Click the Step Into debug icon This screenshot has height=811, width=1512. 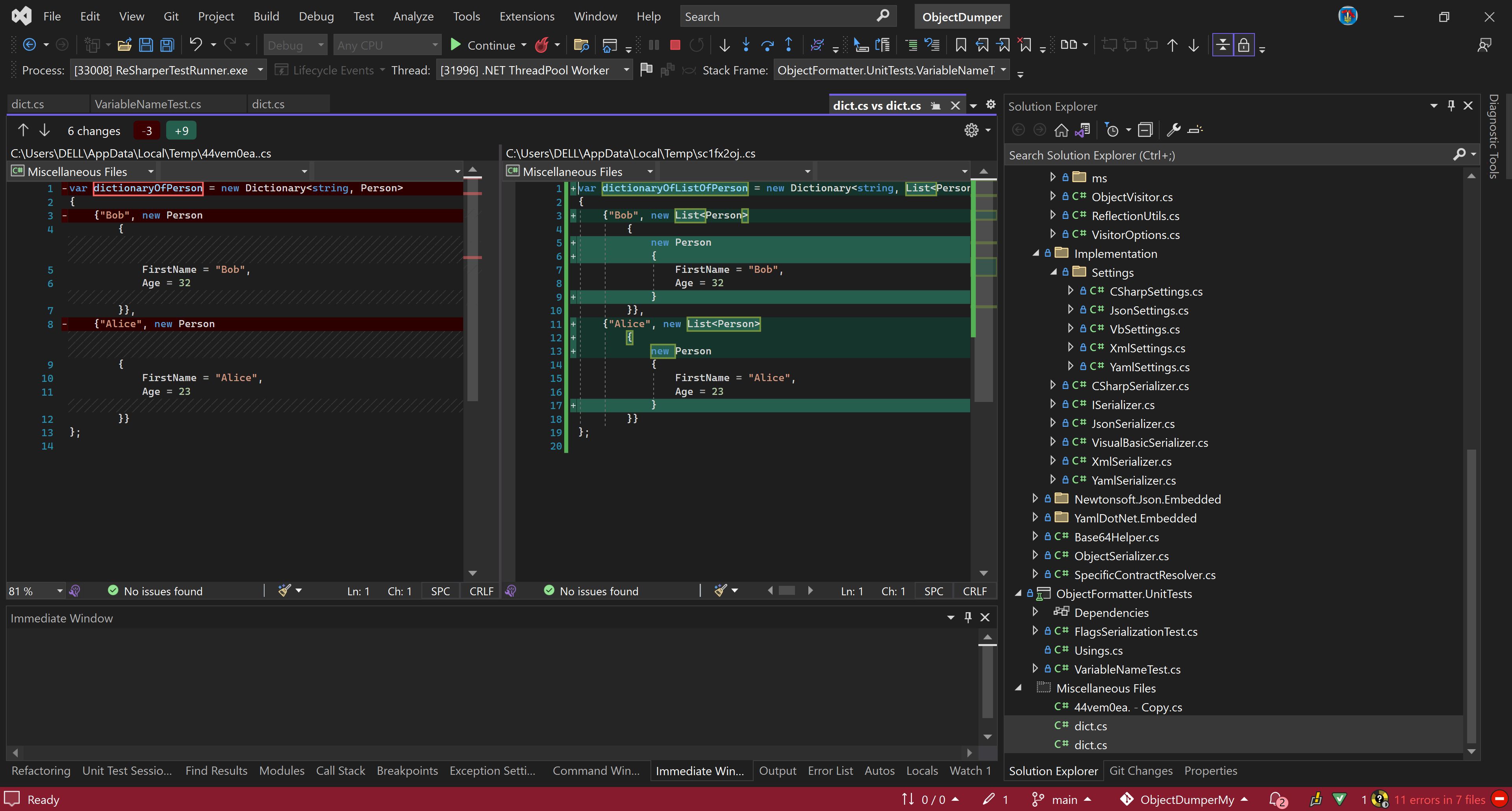745,44
